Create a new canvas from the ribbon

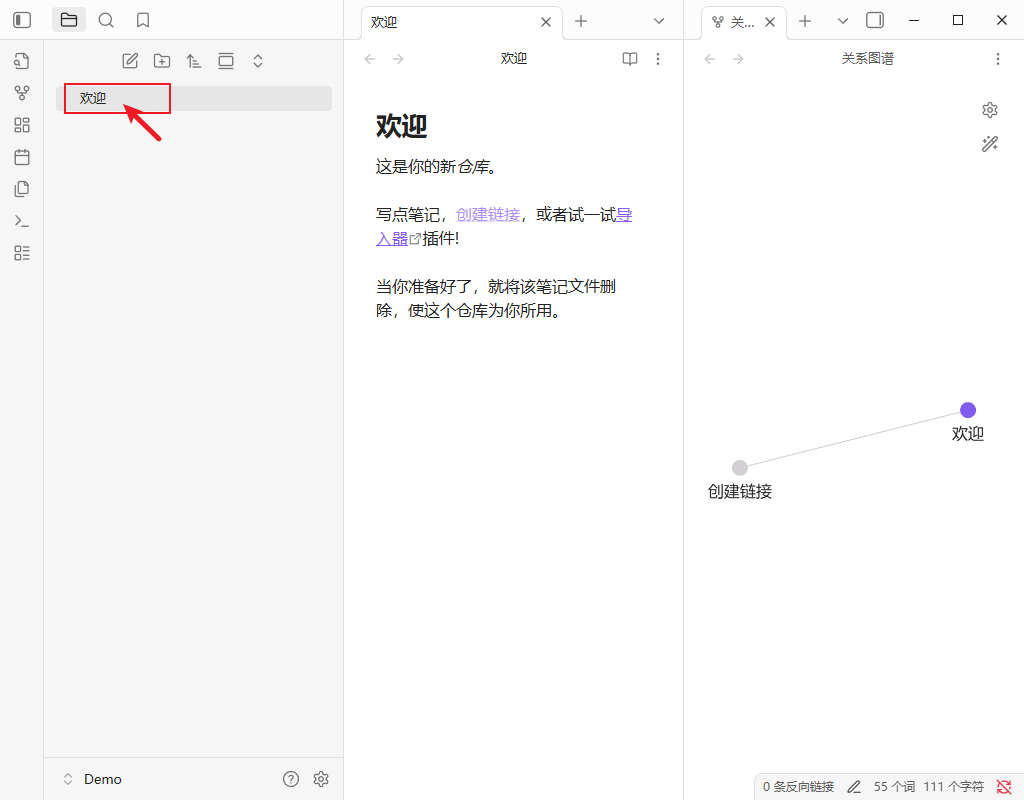point(21,125)
